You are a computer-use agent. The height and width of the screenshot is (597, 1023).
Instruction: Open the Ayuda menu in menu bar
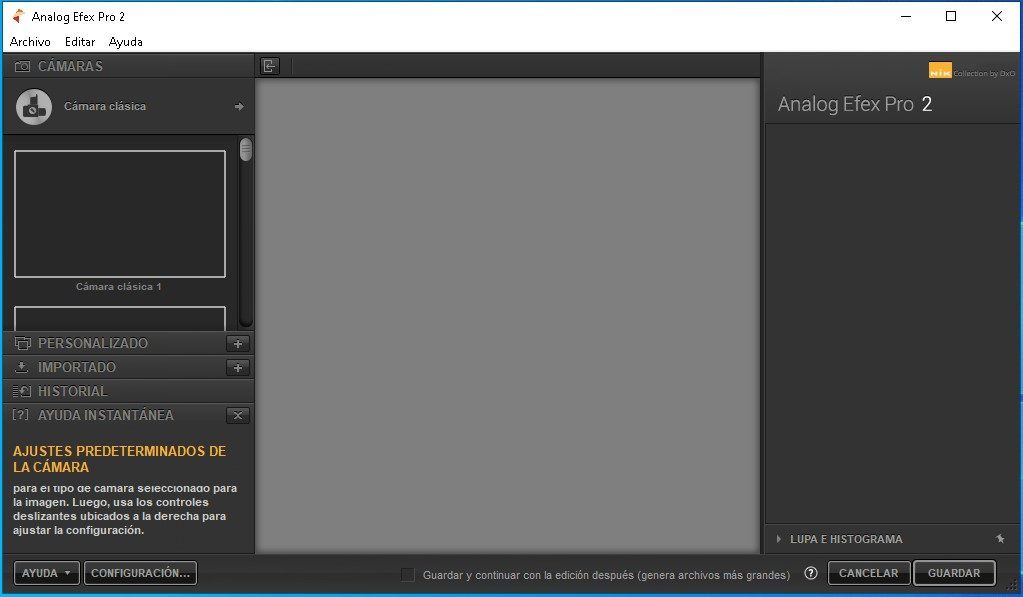point(125,42)
